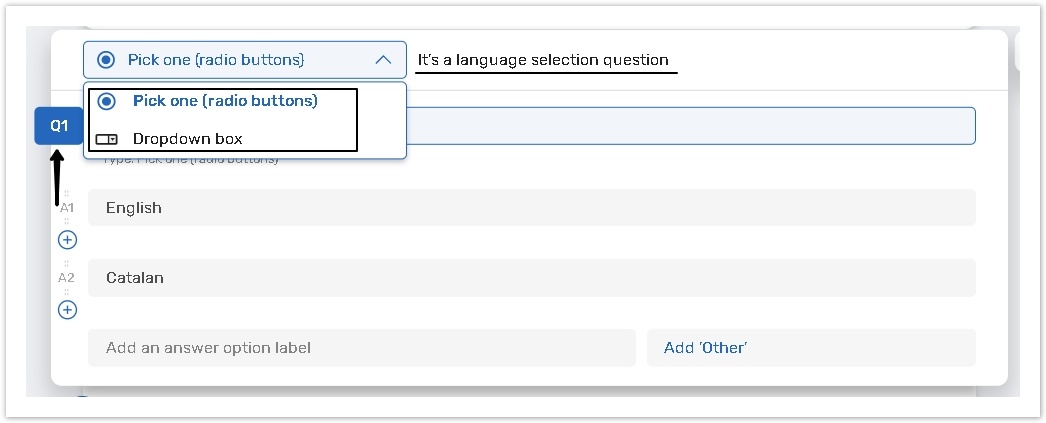Collapse the question type dropdown with the chevron

[383, 60]
